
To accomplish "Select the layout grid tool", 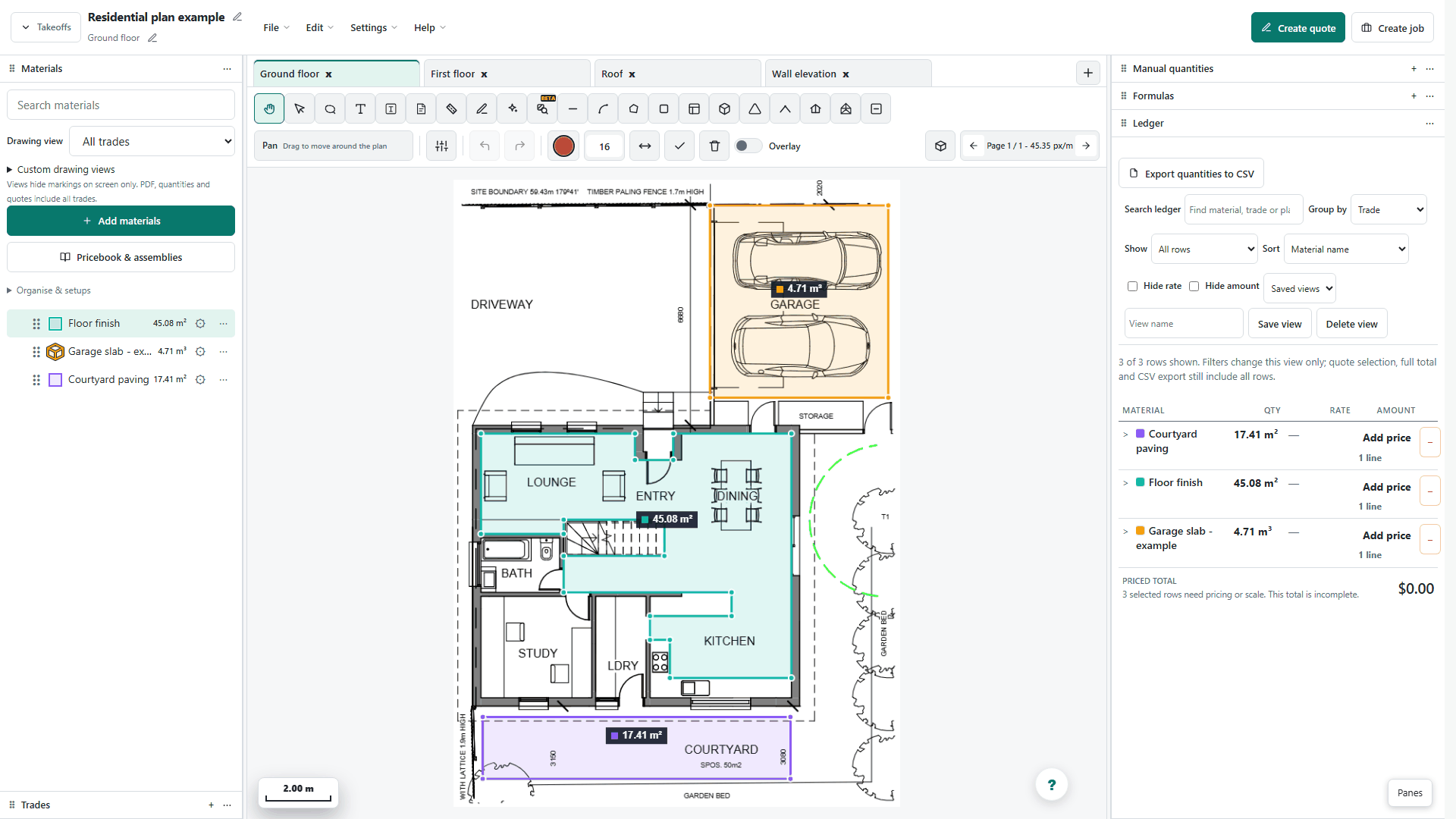I will coord(694,108).
